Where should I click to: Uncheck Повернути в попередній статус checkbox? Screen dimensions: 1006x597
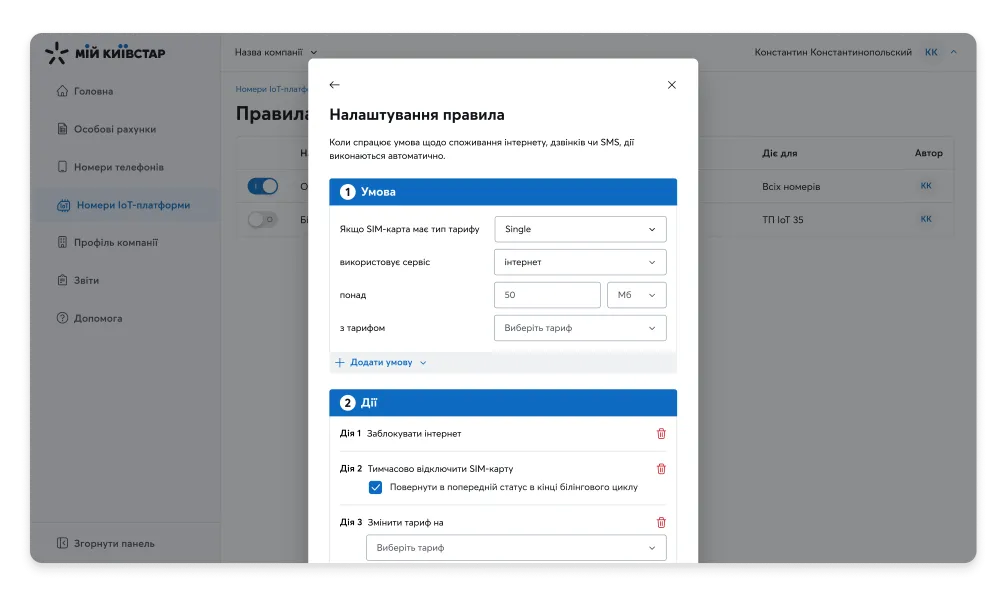pyautogui.click(x=375, y=487)
